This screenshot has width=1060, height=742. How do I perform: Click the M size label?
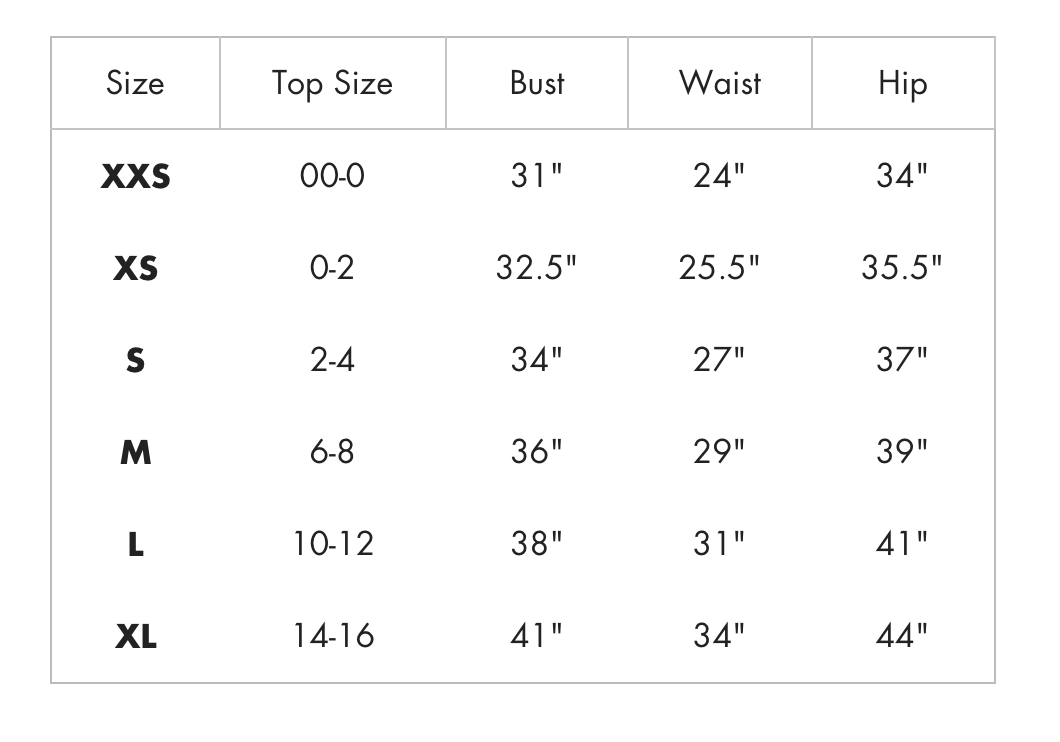click(136, 452)
